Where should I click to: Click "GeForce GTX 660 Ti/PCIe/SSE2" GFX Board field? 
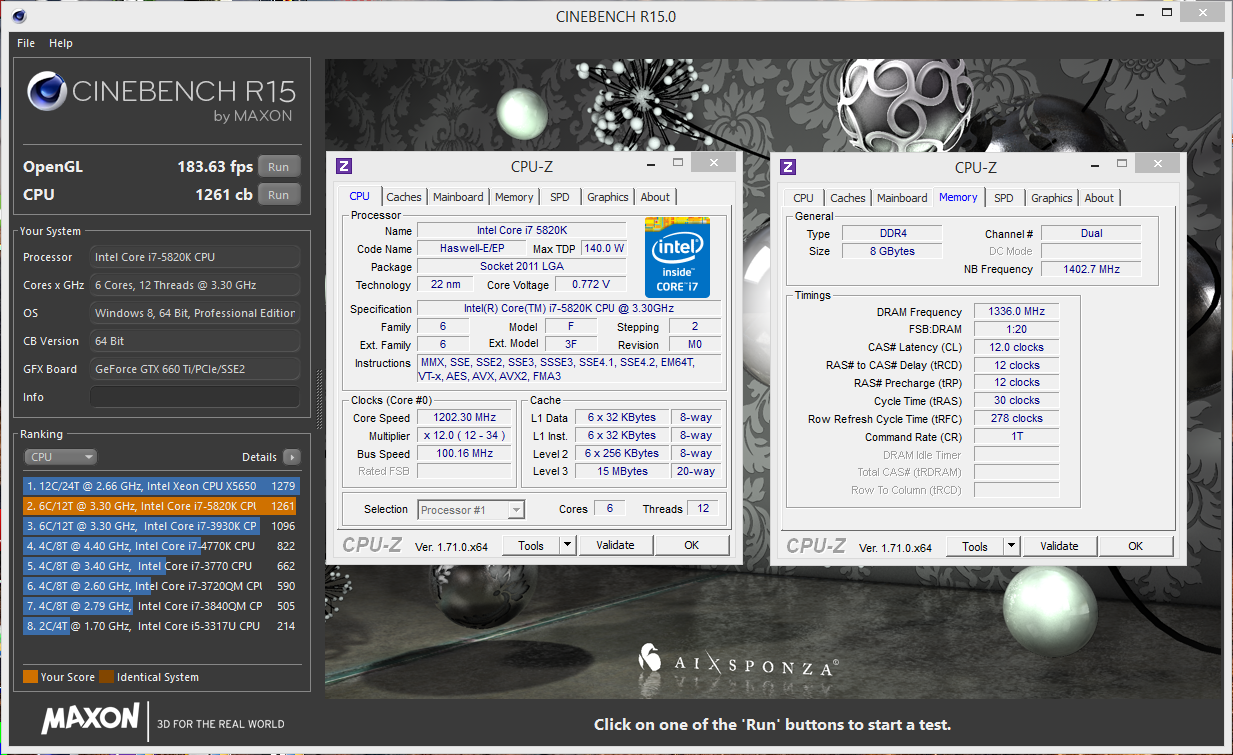195,369
